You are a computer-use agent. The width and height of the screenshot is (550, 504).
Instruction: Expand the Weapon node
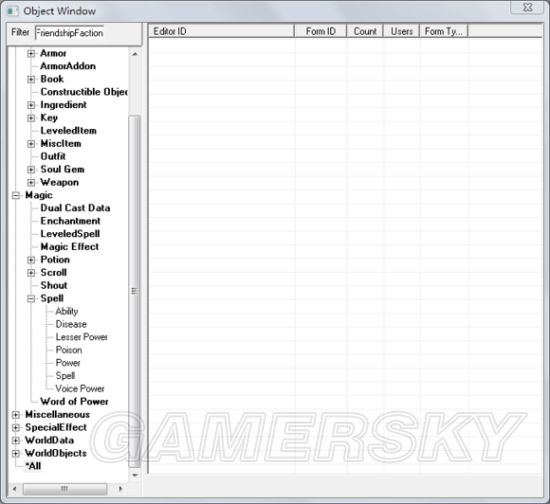[x=31, y=182]
